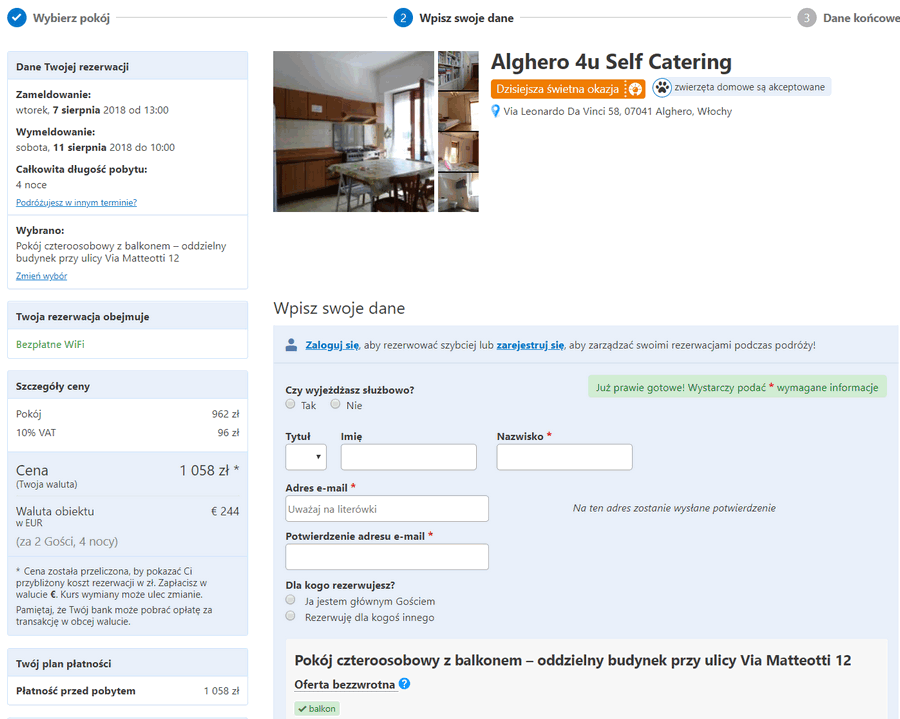Open the bookshelf thumbnail photo
The height and width of the screenshot is (719, 900).
coord(458,71)
